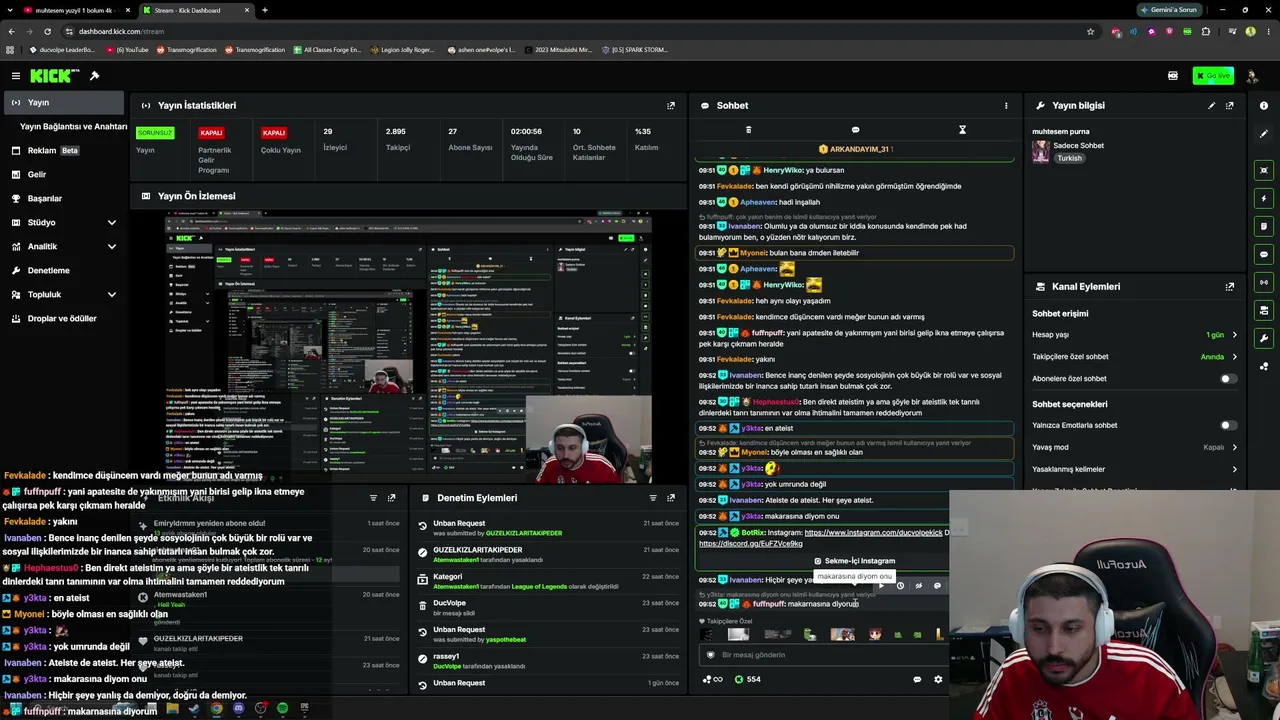Open the Sohbet three-dot options menu

[x=1006, y=105]
